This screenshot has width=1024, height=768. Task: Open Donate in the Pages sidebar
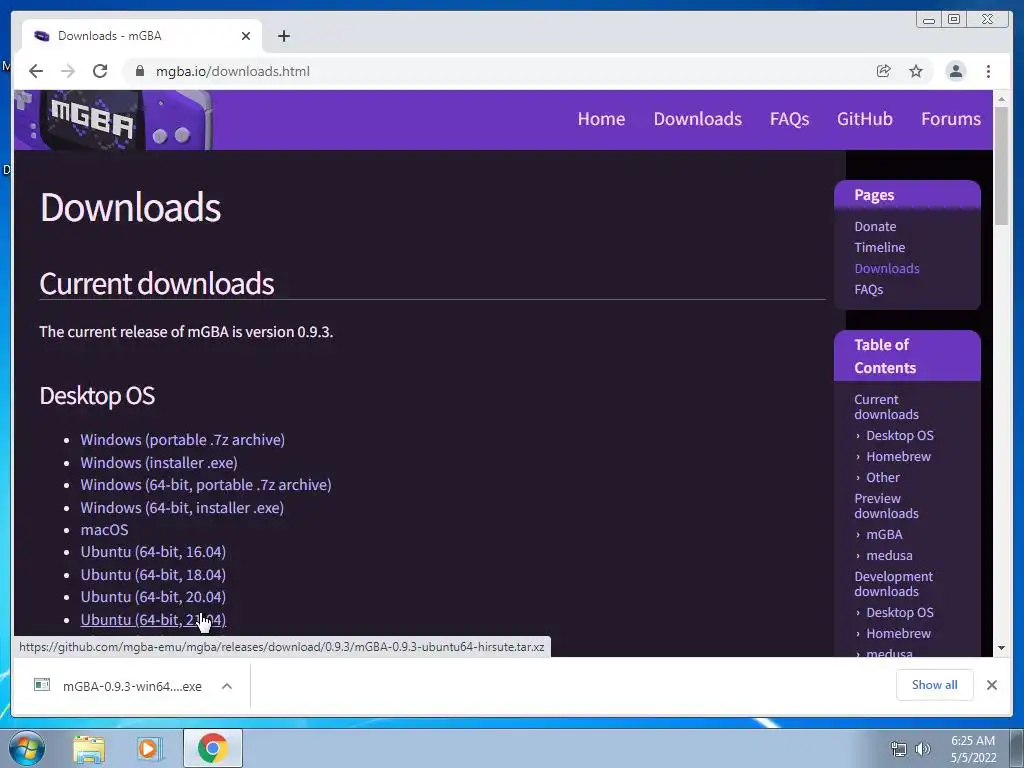click(875, 227)
